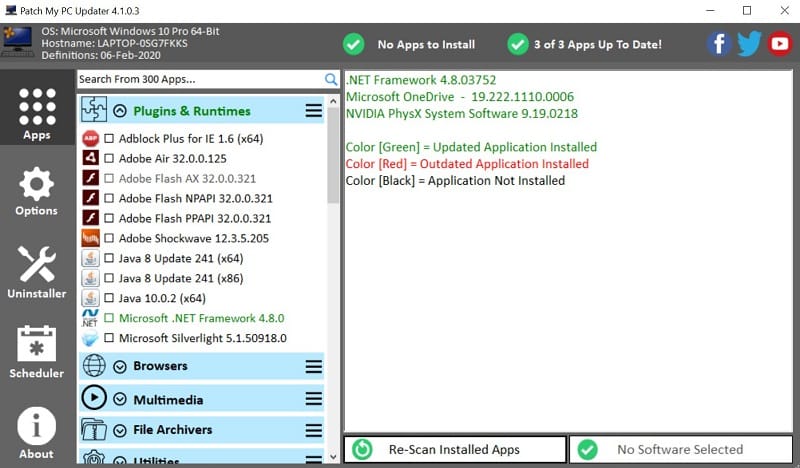The image size is (800, 468).
Task: Click Re-Scan Installed Apps button
Action: [x=455, y=449]
